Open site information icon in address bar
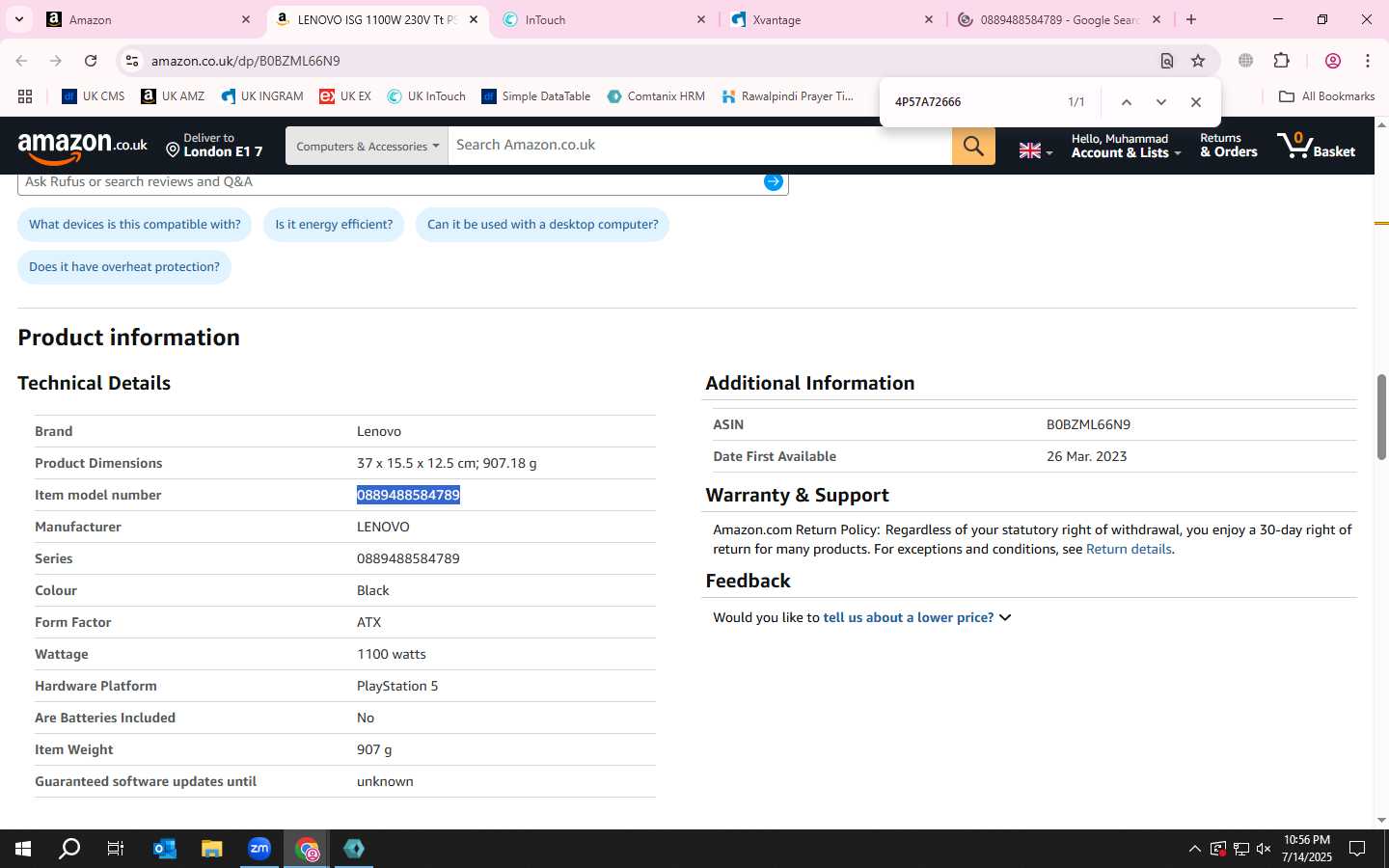 pos(132,61)
